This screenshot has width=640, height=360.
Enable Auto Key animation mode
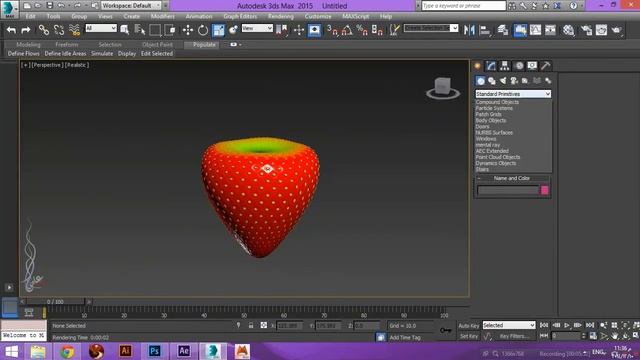click(x=469, y=326)
